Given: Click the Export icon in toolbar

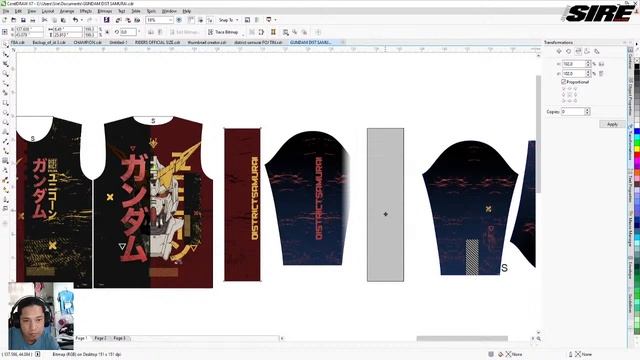Looking at the screenshot, I should (128, 20).
